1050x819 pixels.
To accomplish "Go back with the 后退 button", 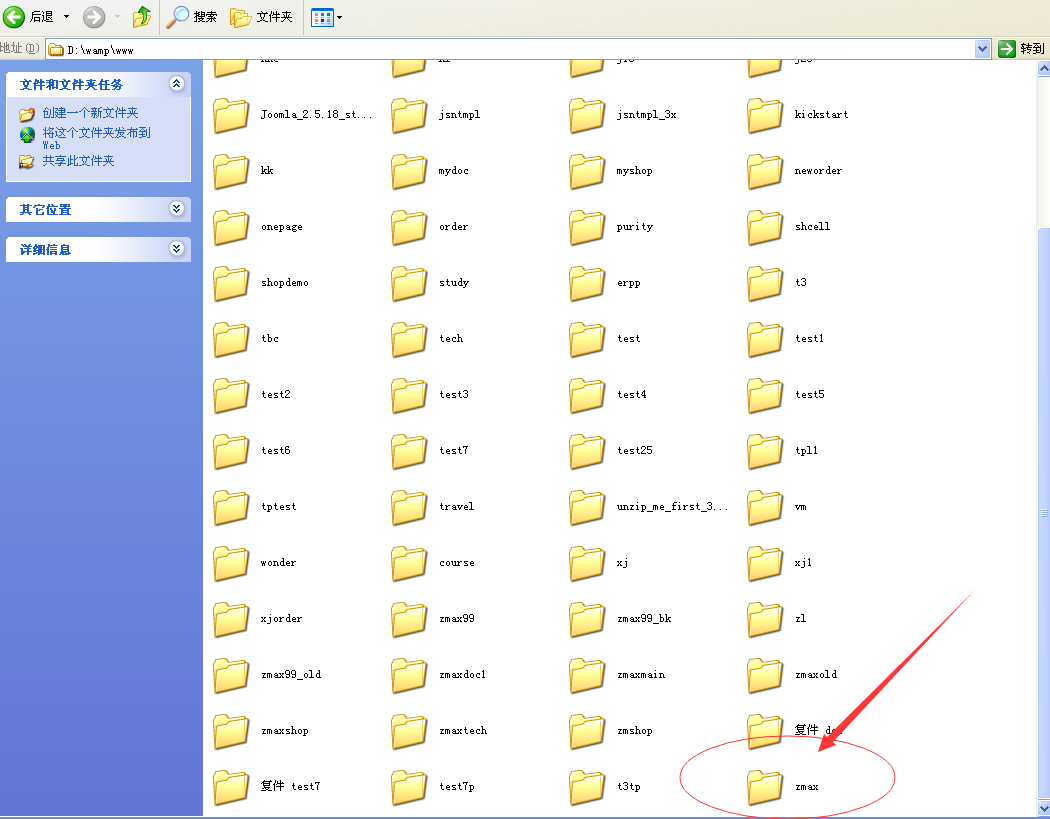I will 28,16.
